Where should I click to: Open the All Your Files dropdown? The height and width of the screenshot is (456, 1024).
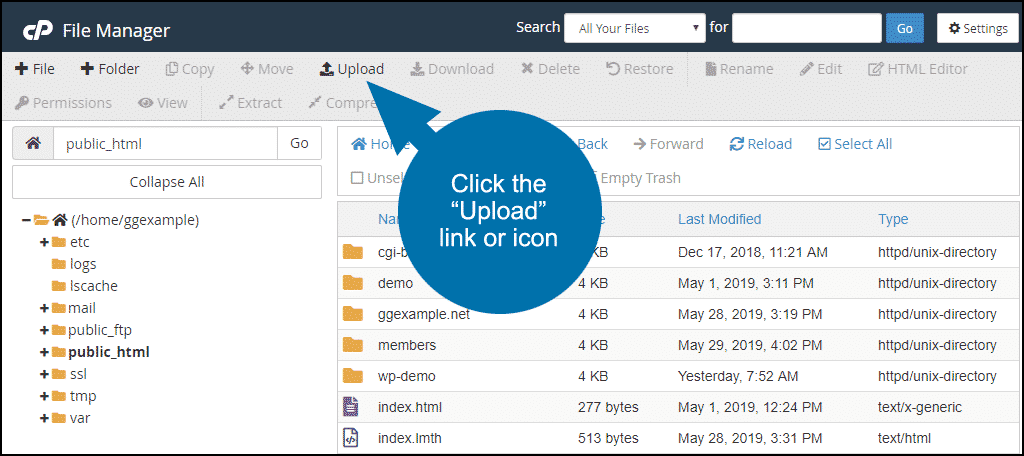(x=635, y=29)
